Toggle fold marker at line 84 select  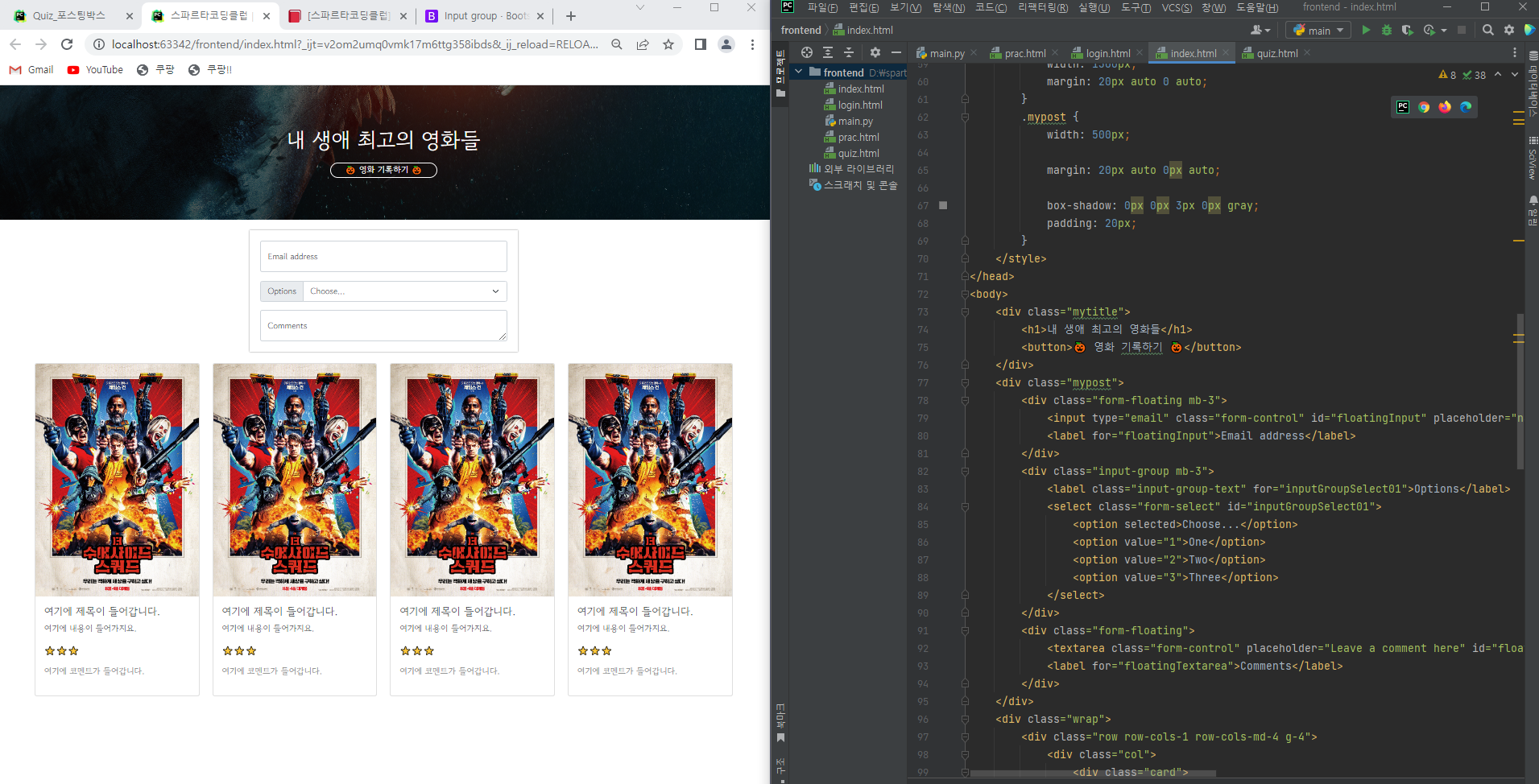[x=965, y=506]
